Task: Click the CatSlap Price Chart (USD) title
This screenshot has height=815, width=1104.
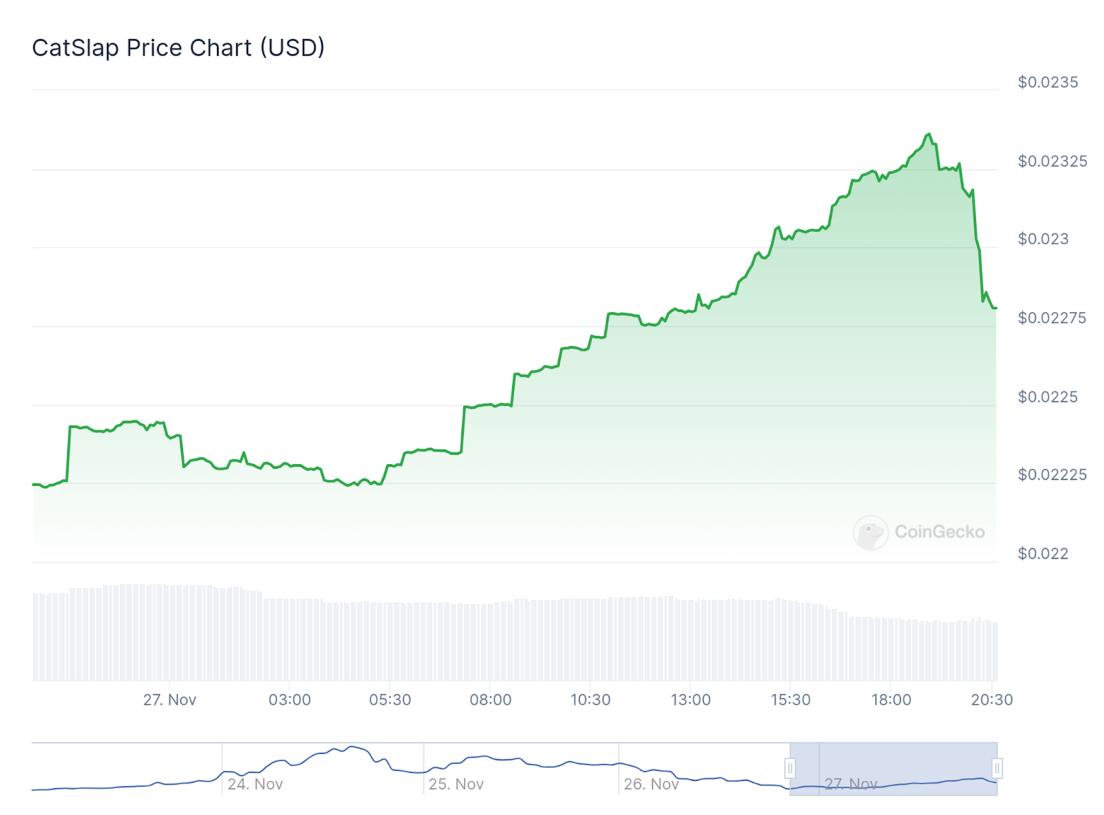Action: point(179,47)
